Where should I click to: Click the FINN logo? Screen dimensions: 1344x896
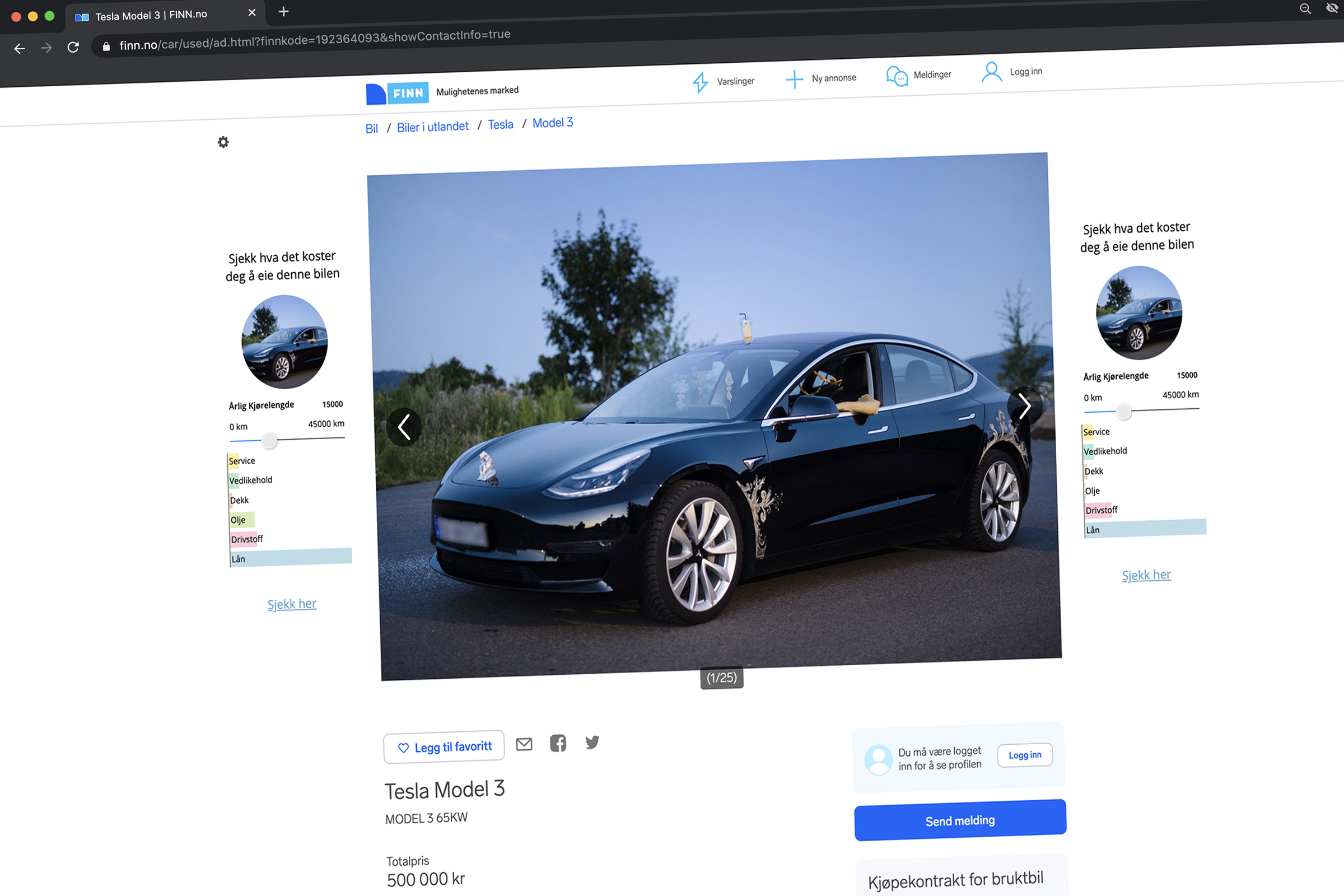coord(398,93)
